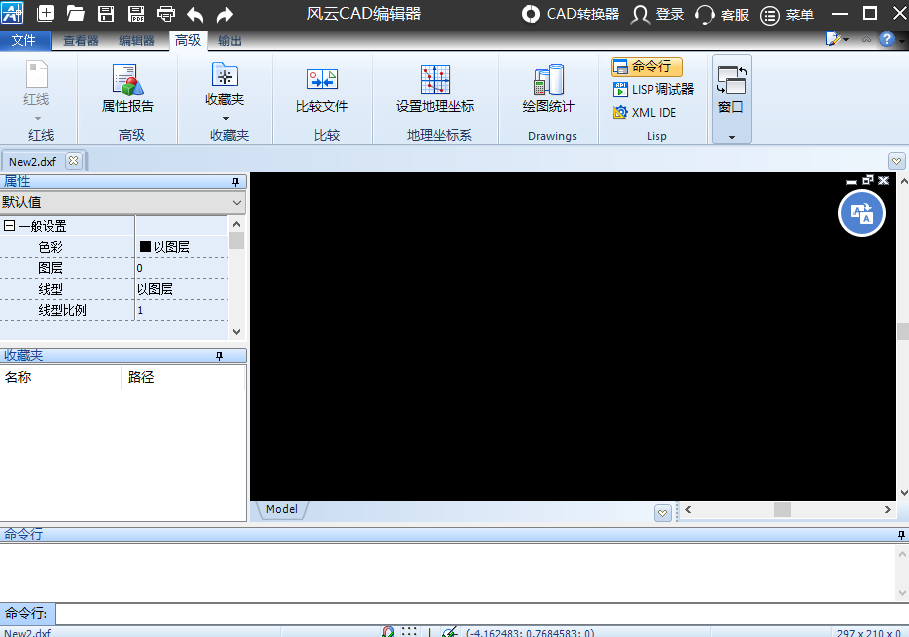This screenshot has height=637, width=909.
Task: Pin the 命令行 command line panel
Action: click(901, 534)
